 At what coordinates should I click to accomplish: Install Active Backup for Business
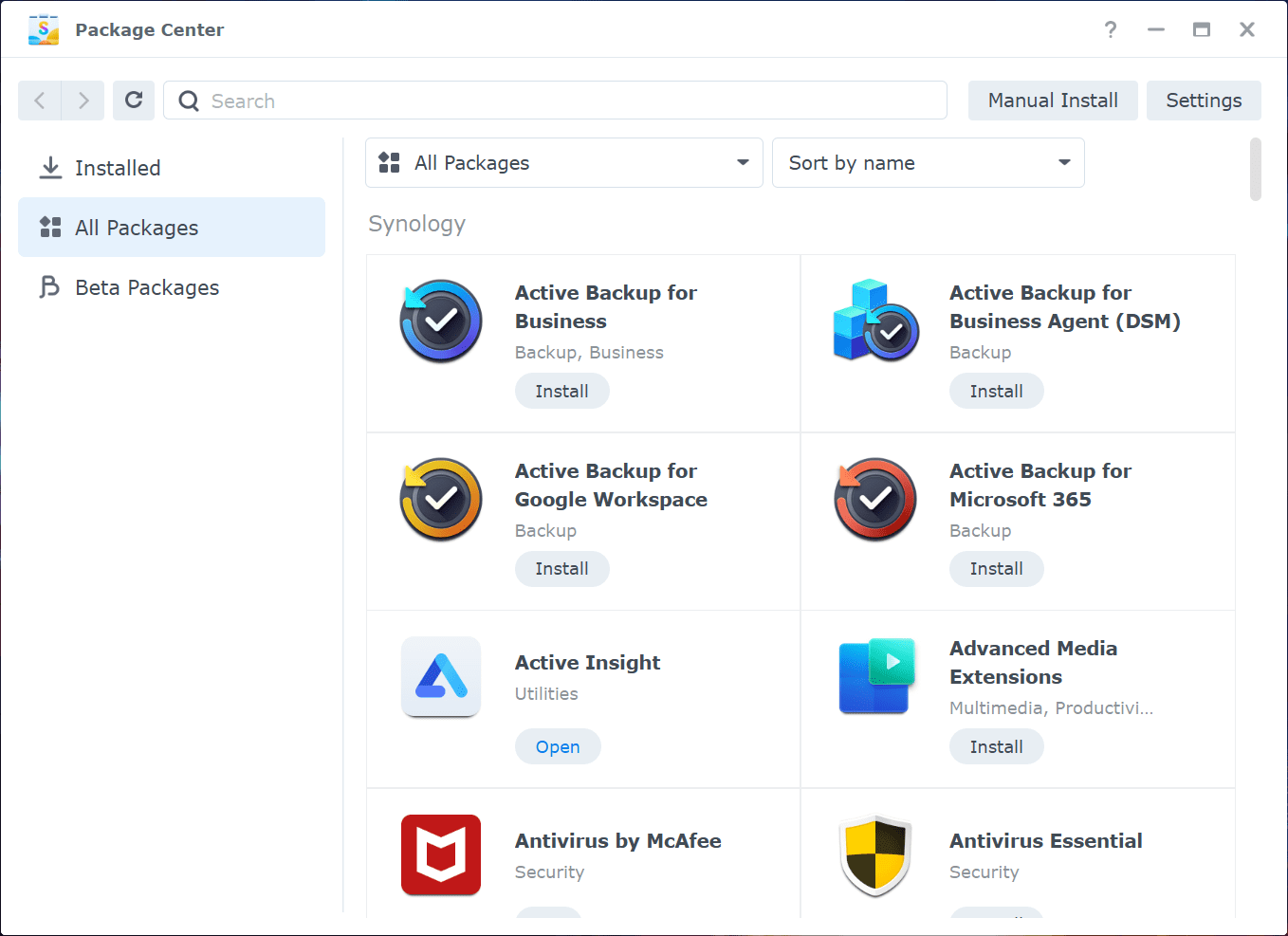coord(562,392)
